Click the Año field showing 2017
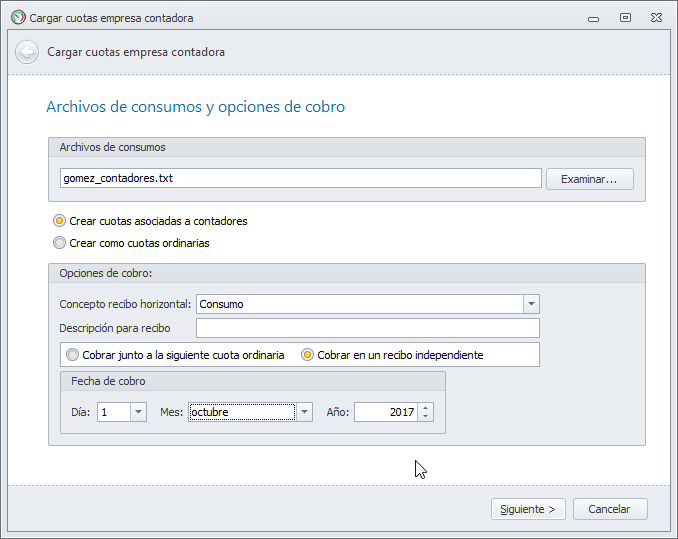The image size is (678, 539). pos(385,412)
